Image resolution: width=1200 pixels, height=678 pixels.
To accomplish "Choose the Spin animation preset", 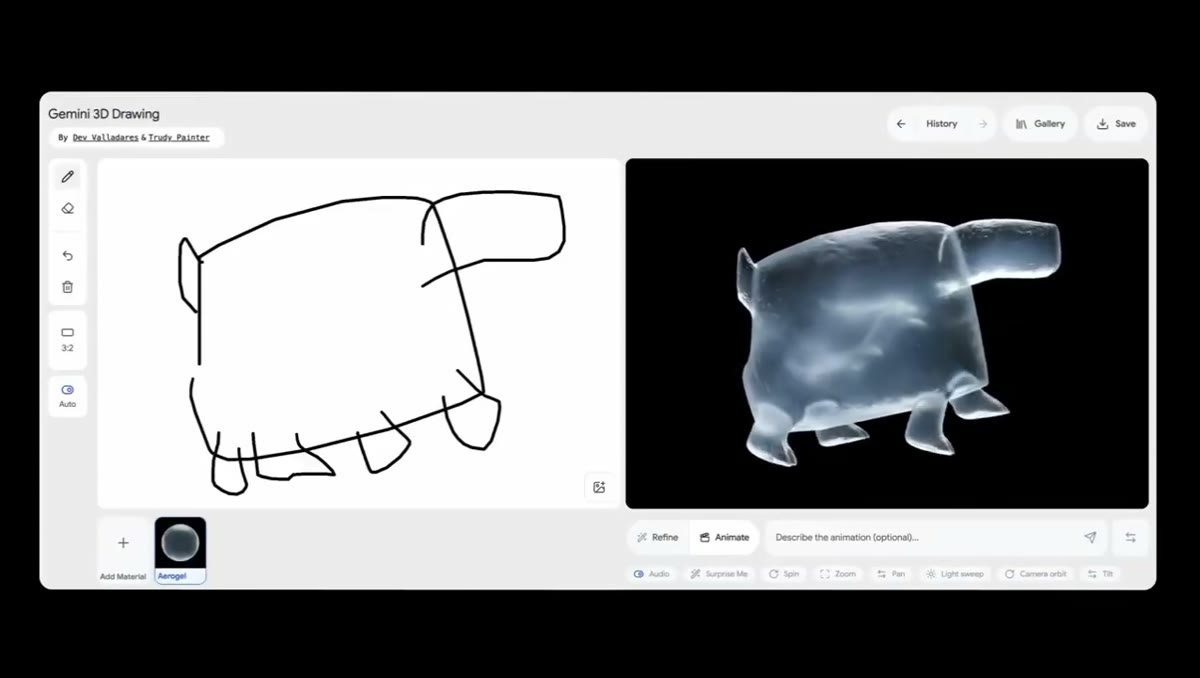I will click(784, 574).
